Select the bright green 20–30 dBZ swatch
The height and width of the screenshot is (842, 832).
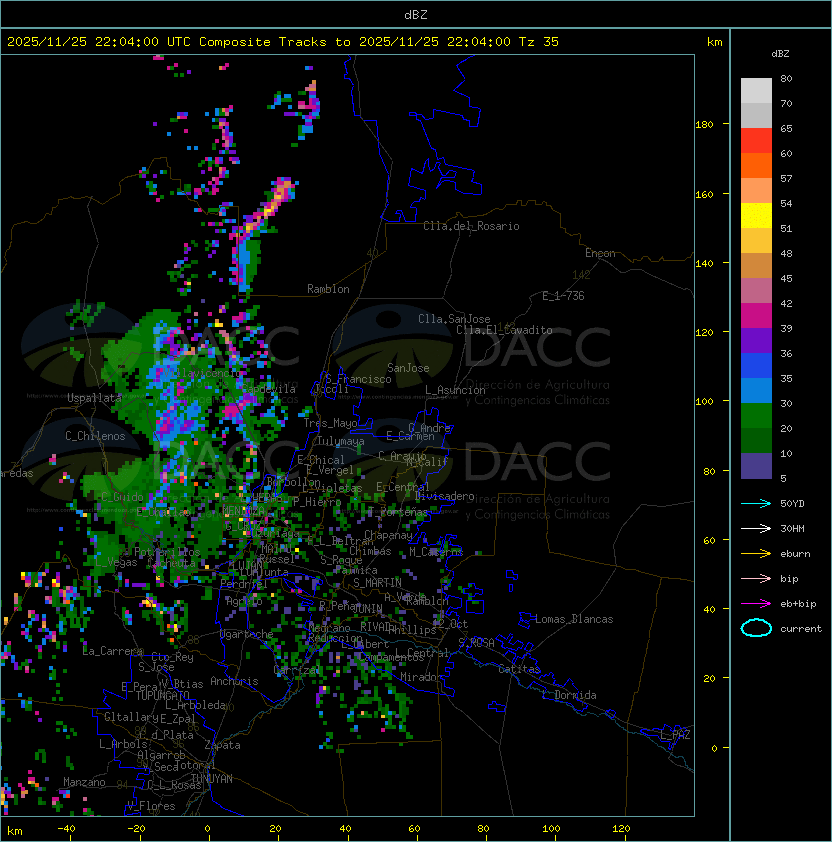click(x=756, y=416)
